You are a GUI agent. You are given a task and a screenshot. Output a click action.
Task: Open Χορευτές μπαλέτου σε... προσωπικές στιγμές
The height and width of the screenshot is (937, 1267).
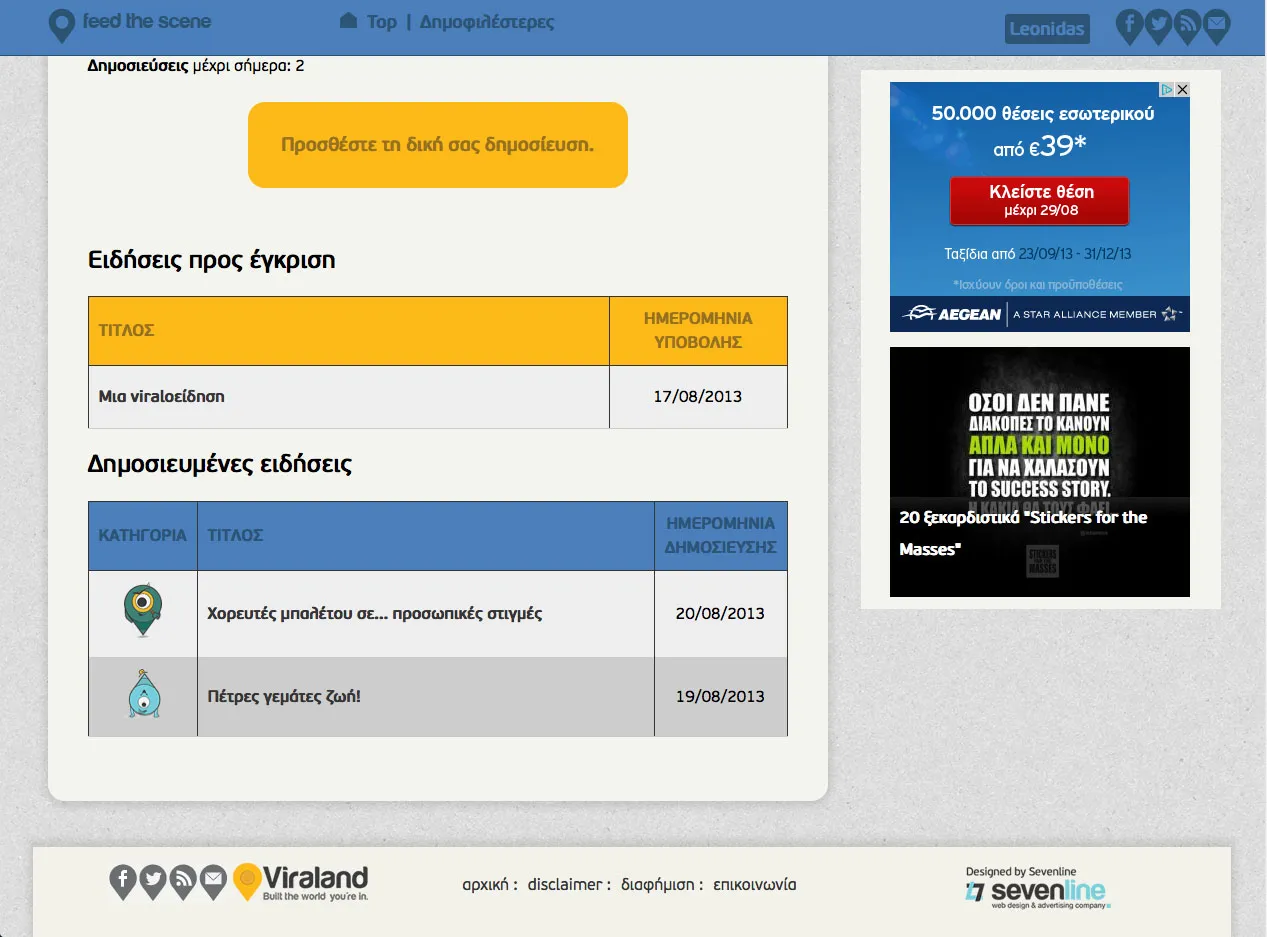[x=375, y=613]
